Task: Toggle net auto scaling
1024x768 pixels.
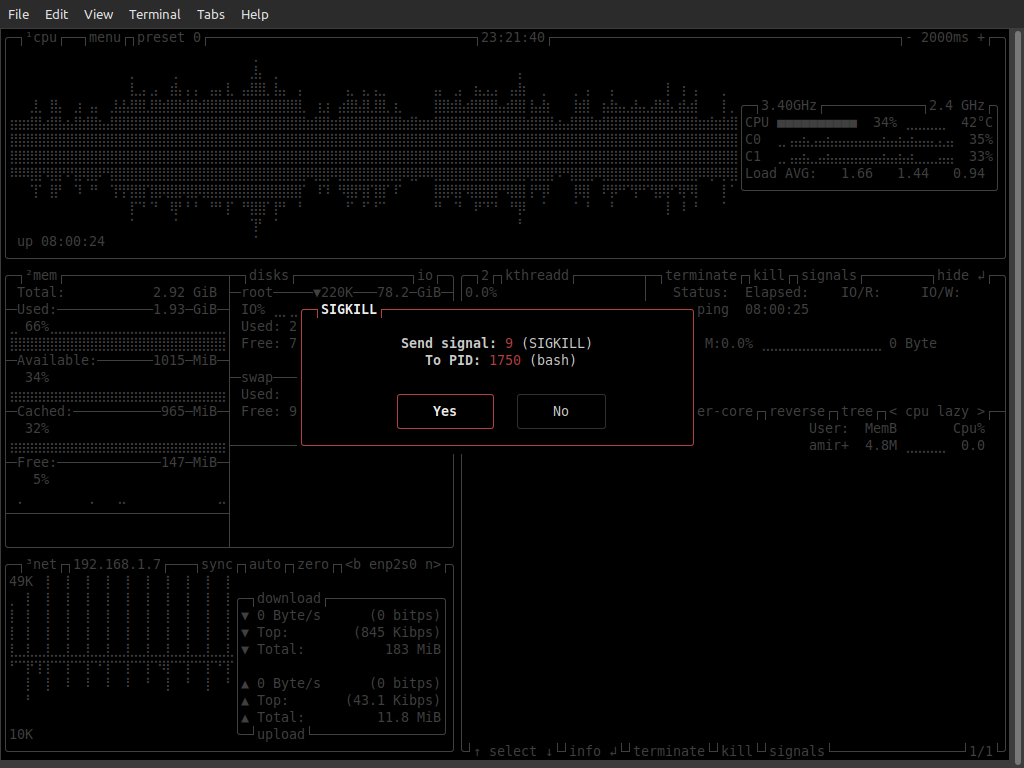Action: click(x=264, y=564)
